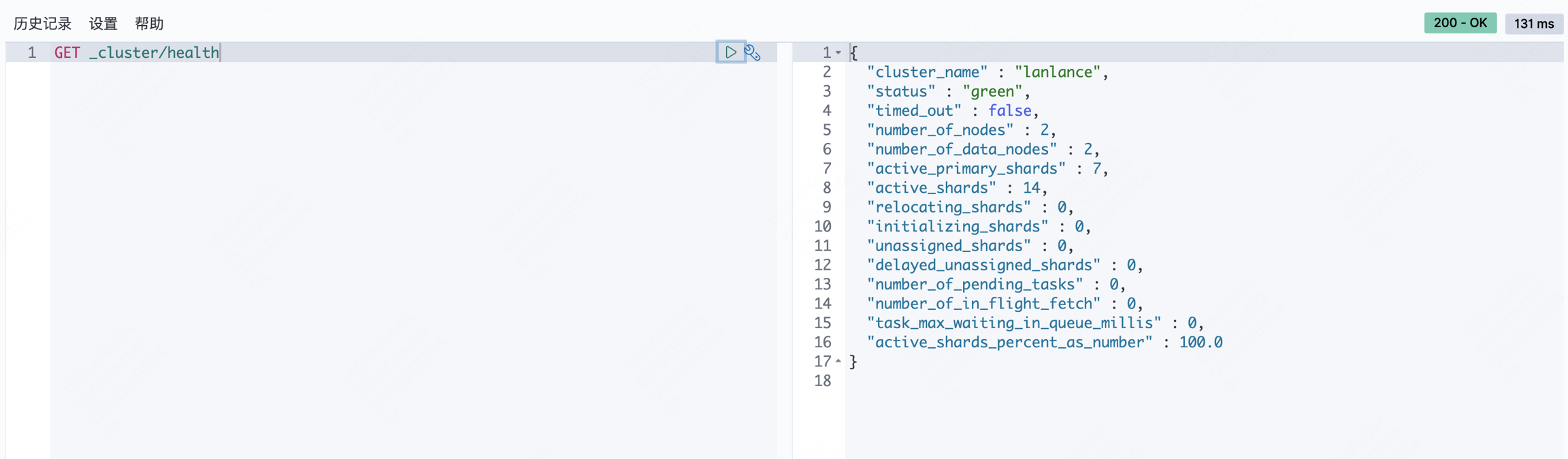
Task: Click the "unassigned_shards" key
Action: tap(949, 246)
